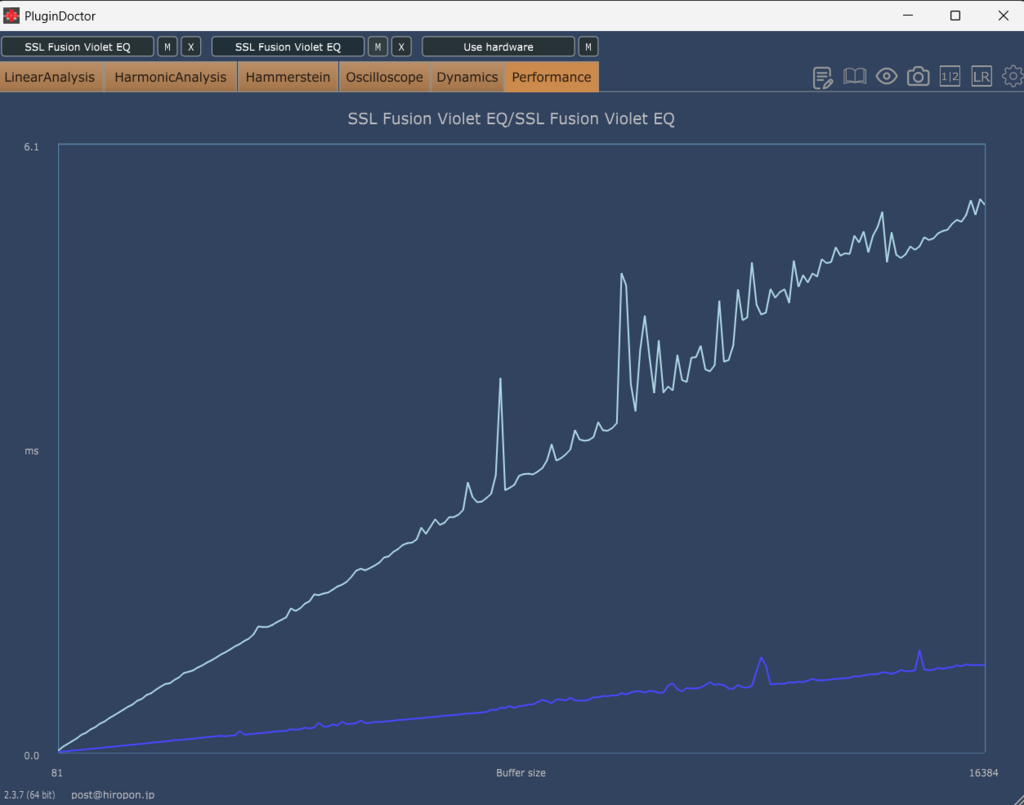Toggle the M button of the second plugin slot
The width and height of the screenshot is (1024, 805).
[377, 47]
